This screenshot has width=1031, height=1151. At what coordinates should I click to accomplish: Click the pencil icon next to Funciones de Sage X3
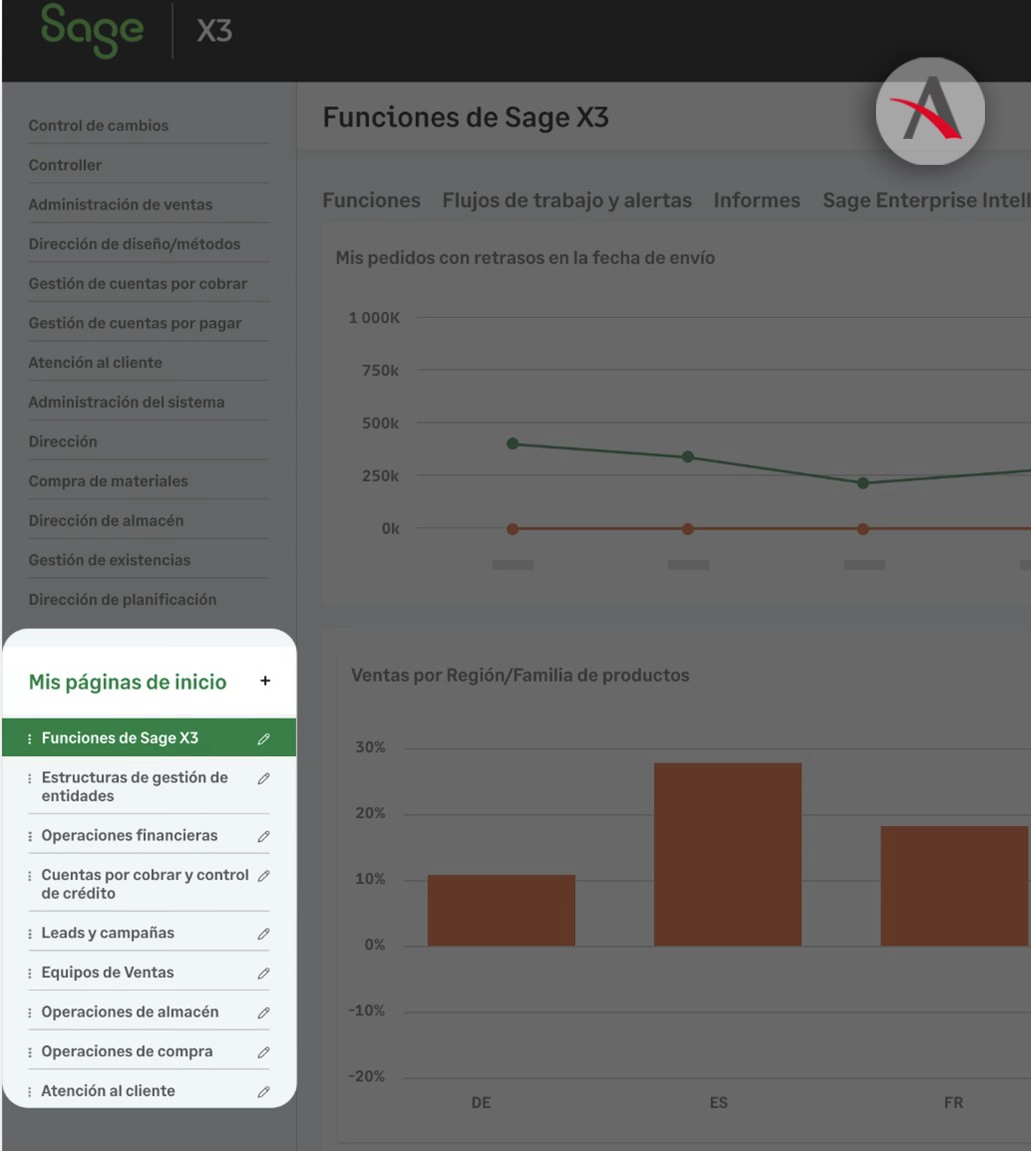pyautogui.click(x=263, y=739)
